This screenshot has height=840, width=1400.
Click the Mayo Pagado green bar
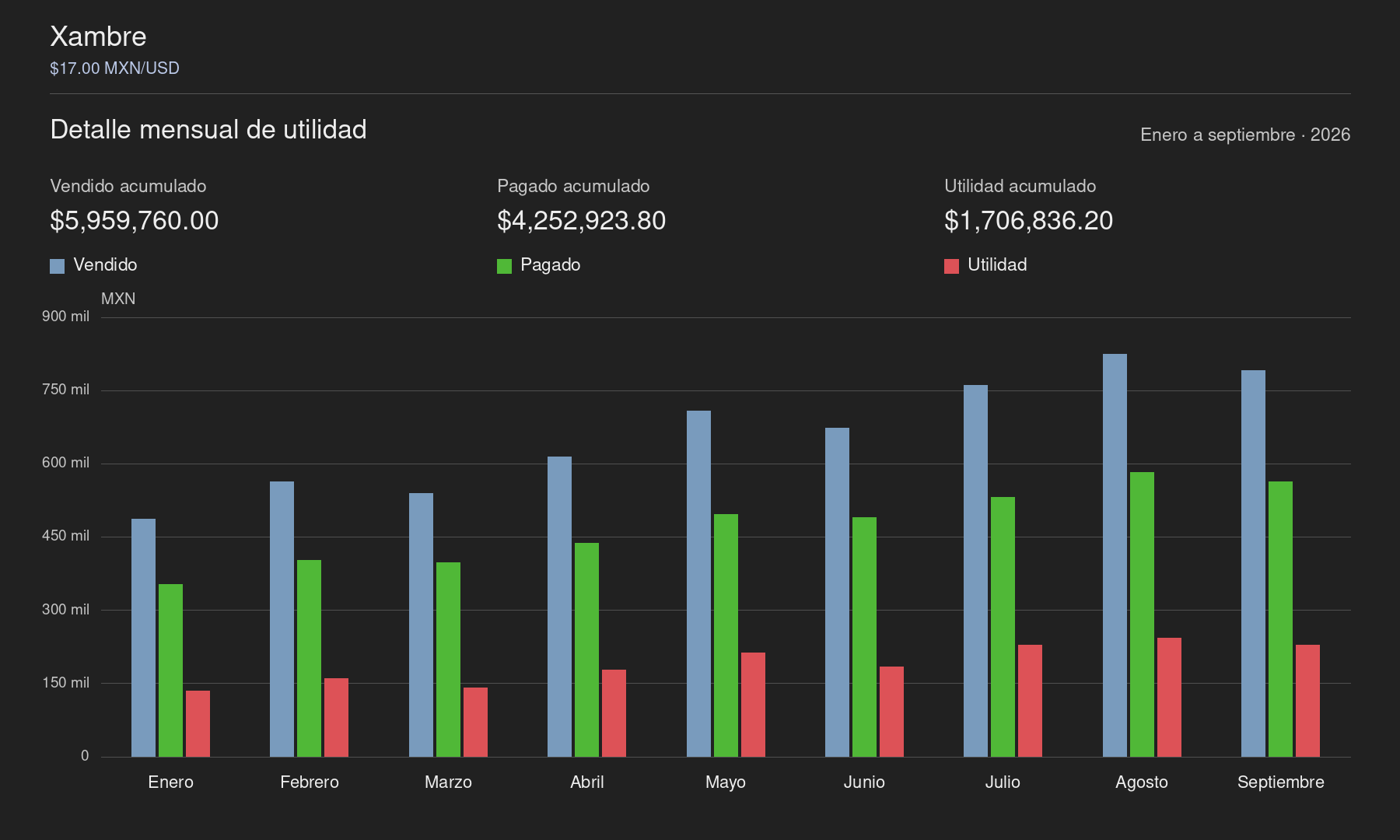point(726,635)
